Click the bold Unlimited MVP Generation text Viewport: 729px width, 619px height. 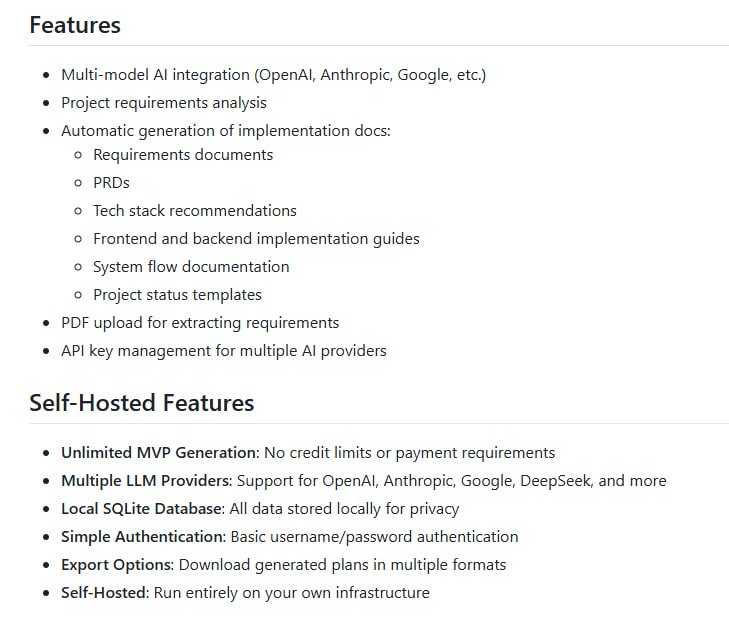coord(159,453)
